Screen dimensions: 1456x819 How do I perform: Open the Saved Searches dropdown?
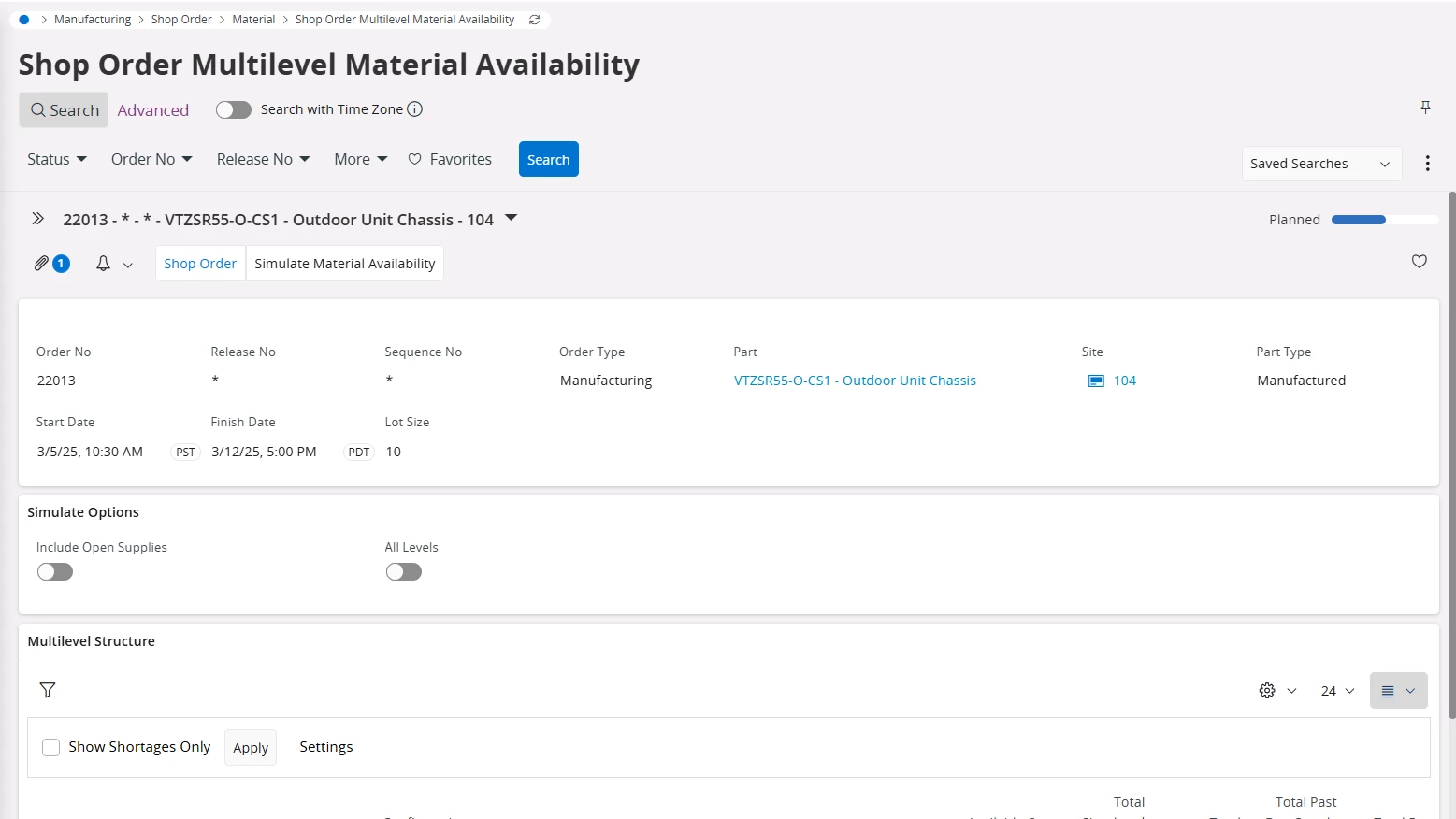coord(1320,164)
